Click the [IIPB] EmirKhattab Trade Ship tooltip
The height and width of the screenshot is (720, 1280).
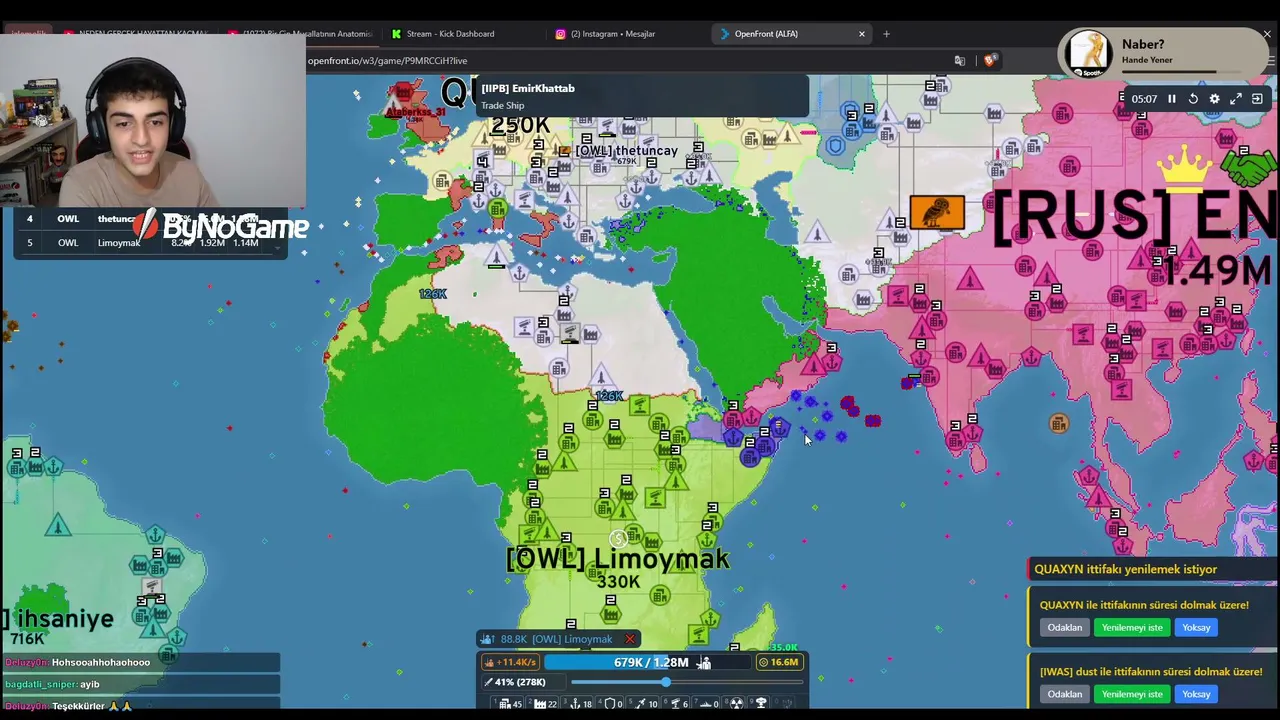click(x=640, y=96)
